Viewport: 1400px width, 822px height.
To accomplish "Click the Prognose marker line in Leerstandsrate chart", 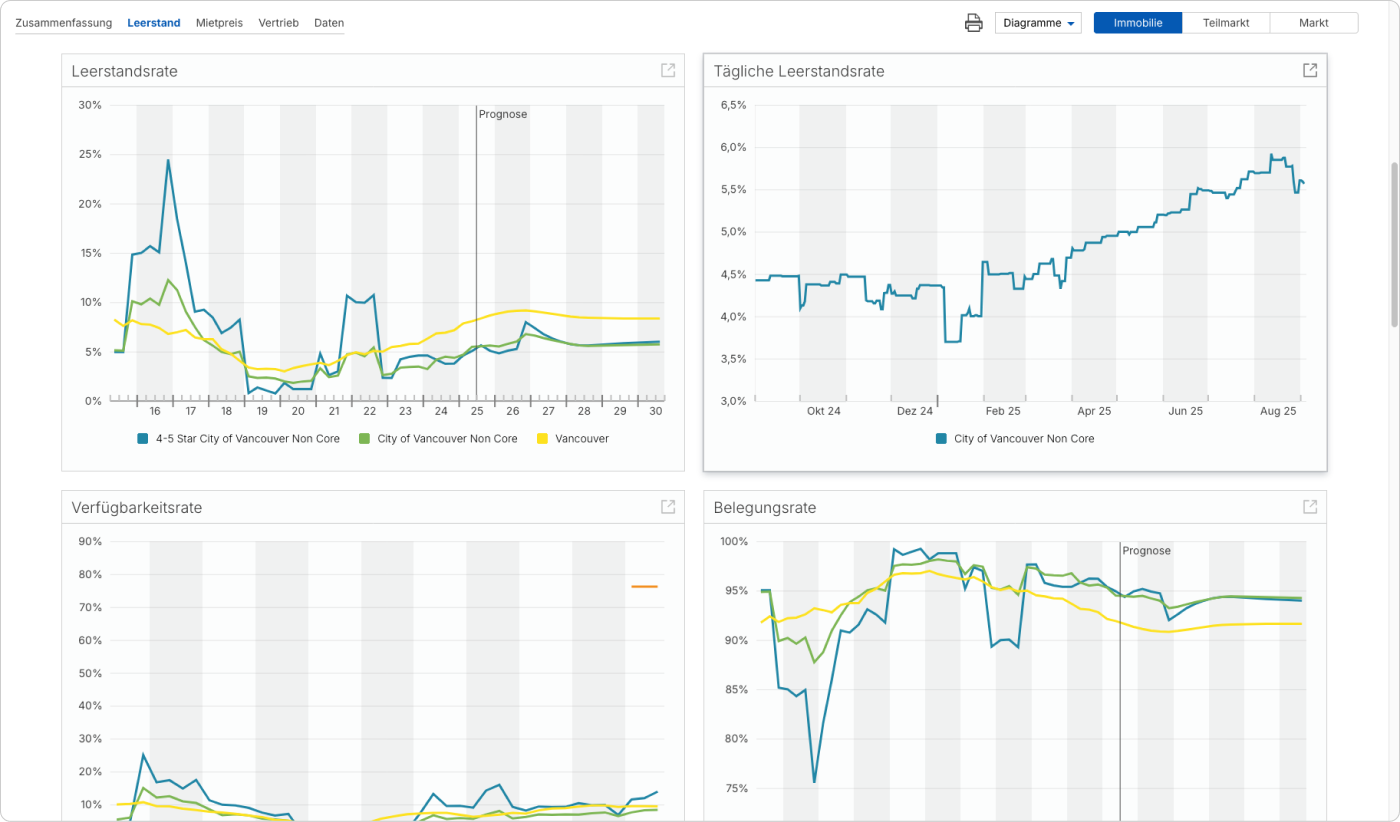I will click(476, 250).
